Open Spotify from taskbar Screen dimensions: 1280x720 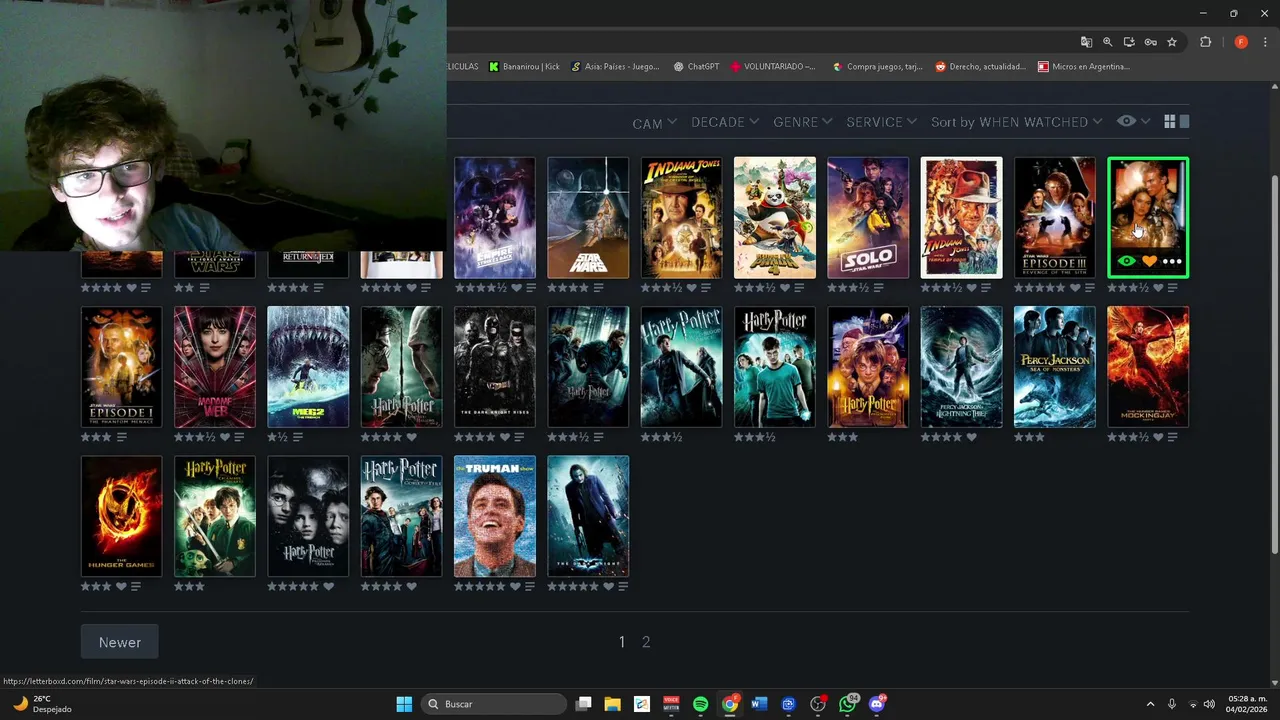(x=700, y=704)
